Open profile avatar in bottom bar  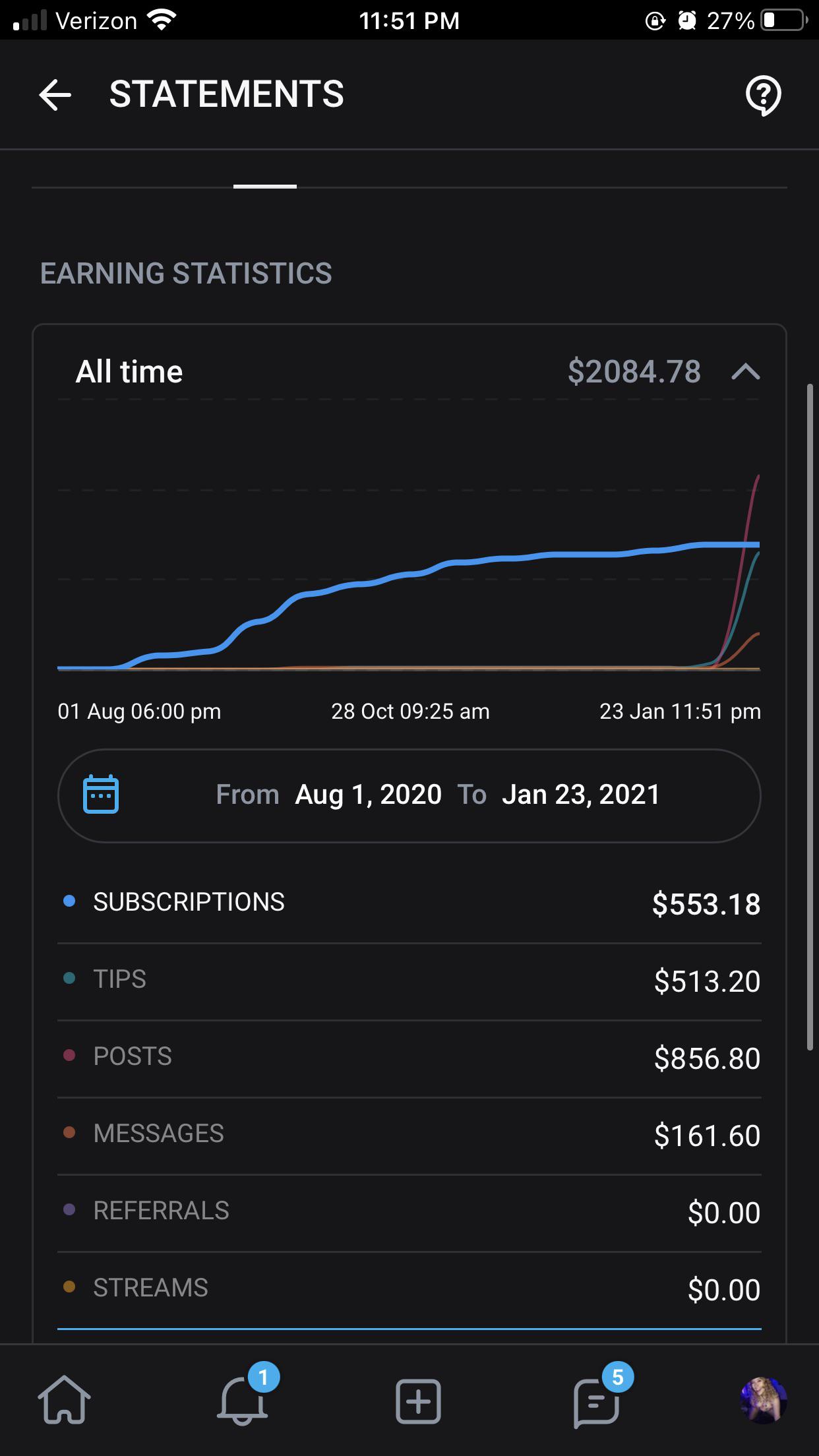[763, 1401]
